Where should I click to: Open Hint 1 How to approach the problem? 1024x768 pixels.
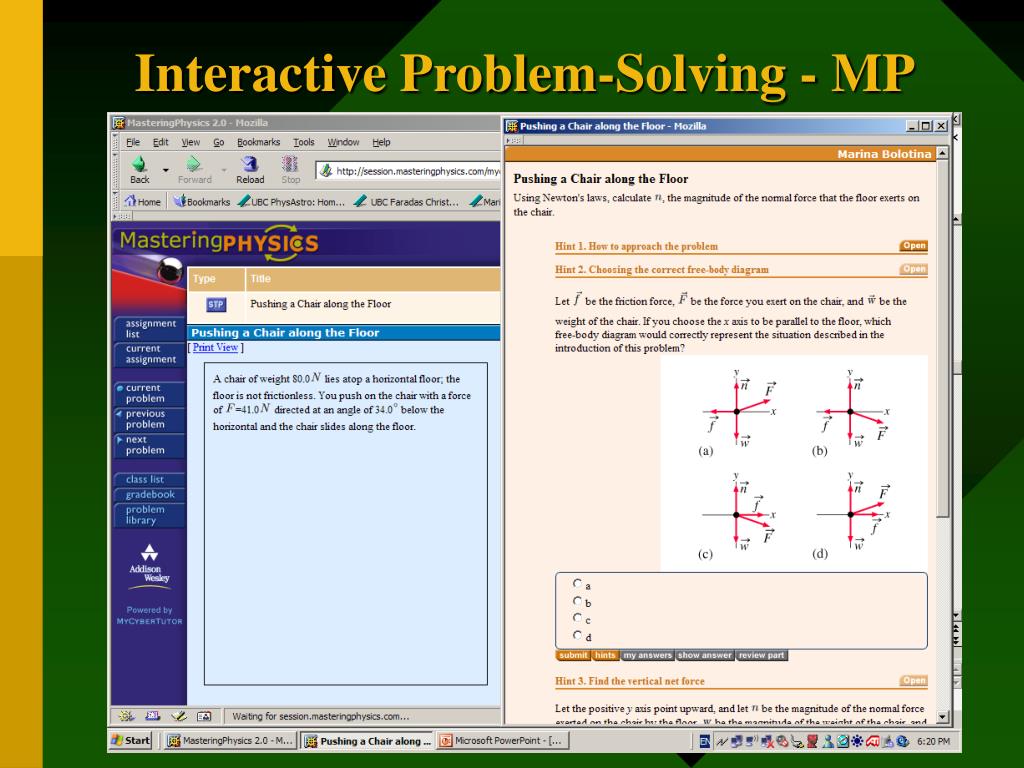tap(914, 246)
